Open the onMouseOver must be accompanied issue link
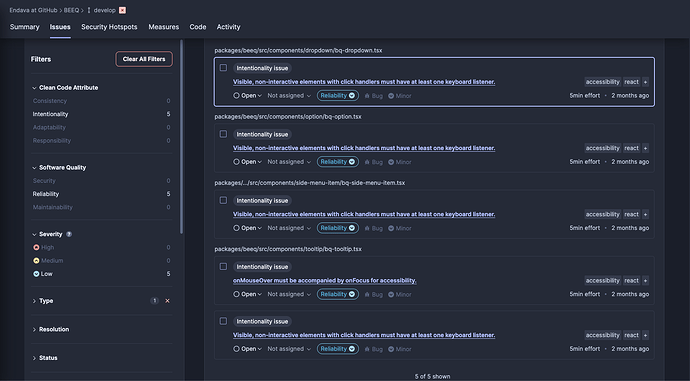This screenshot has height=381, width=690. [325, 281]
